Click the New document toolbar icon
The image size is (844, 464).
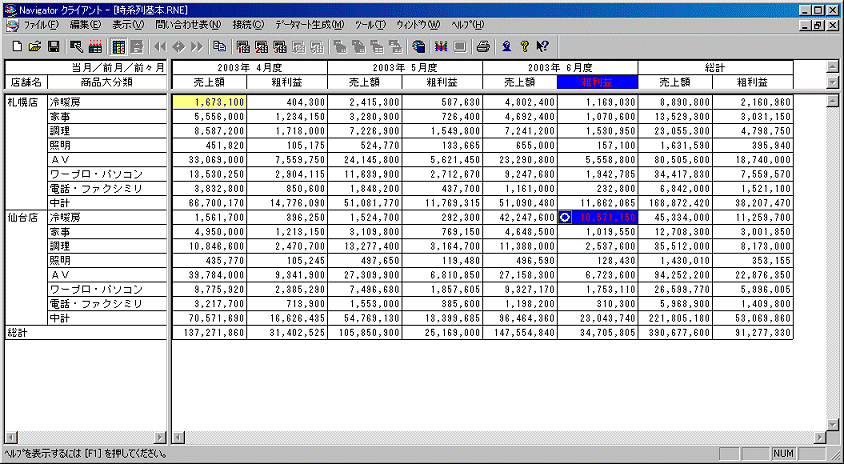[x=17, y=47]
